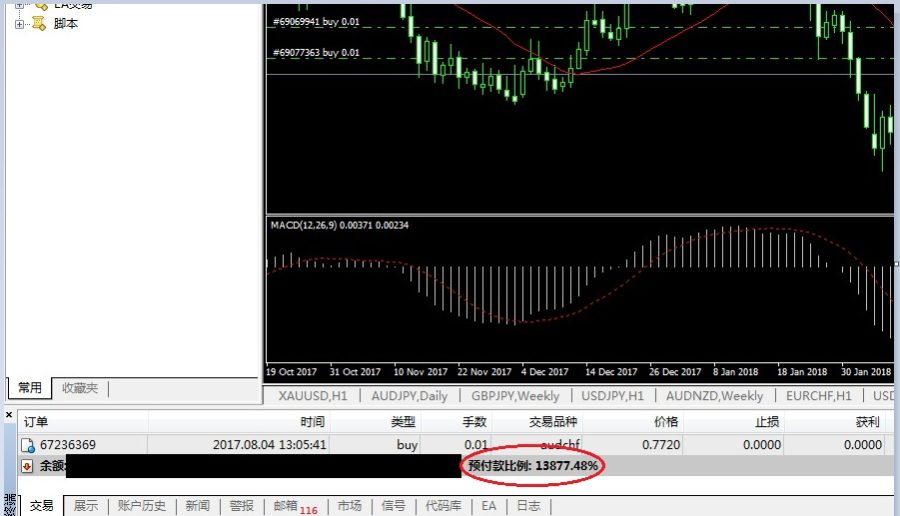900x516 pixels.
Task: Open the AUDJPY,Daily chart tab
Action: click(409, 395)
